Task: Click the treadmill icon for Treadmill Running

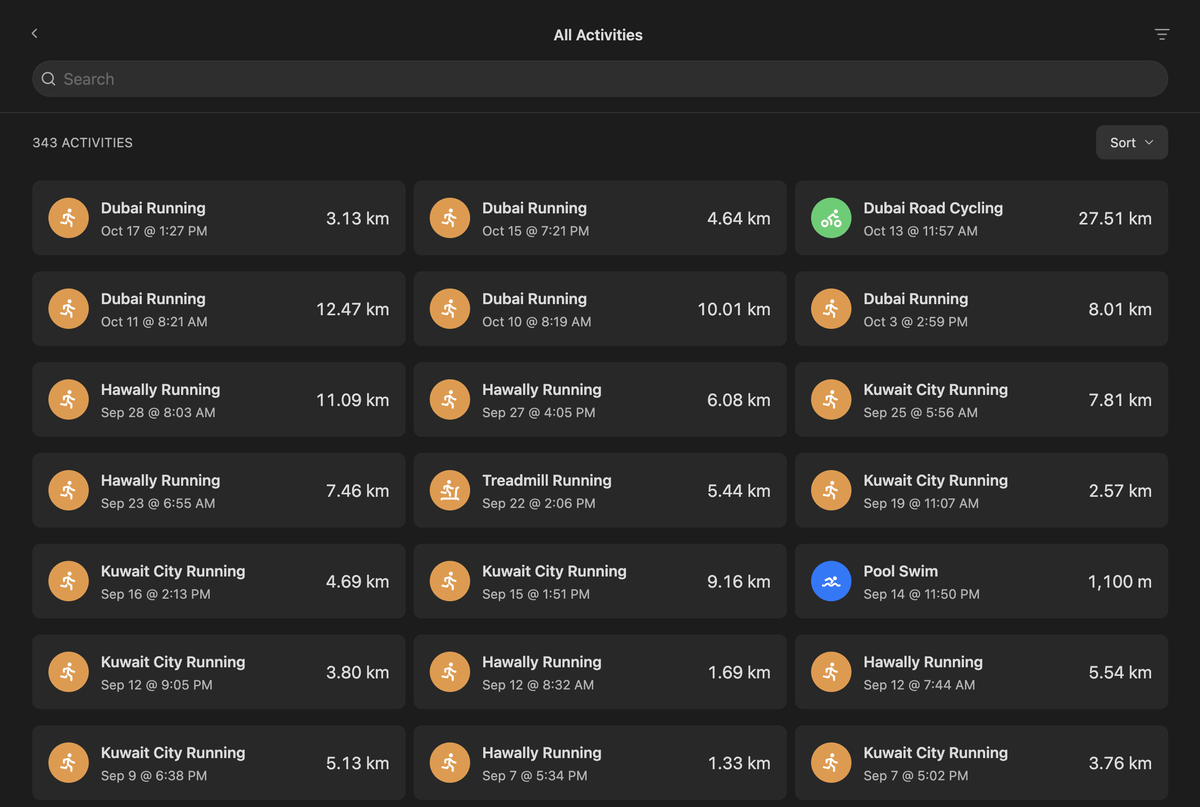Action: [x=450, y=491]
